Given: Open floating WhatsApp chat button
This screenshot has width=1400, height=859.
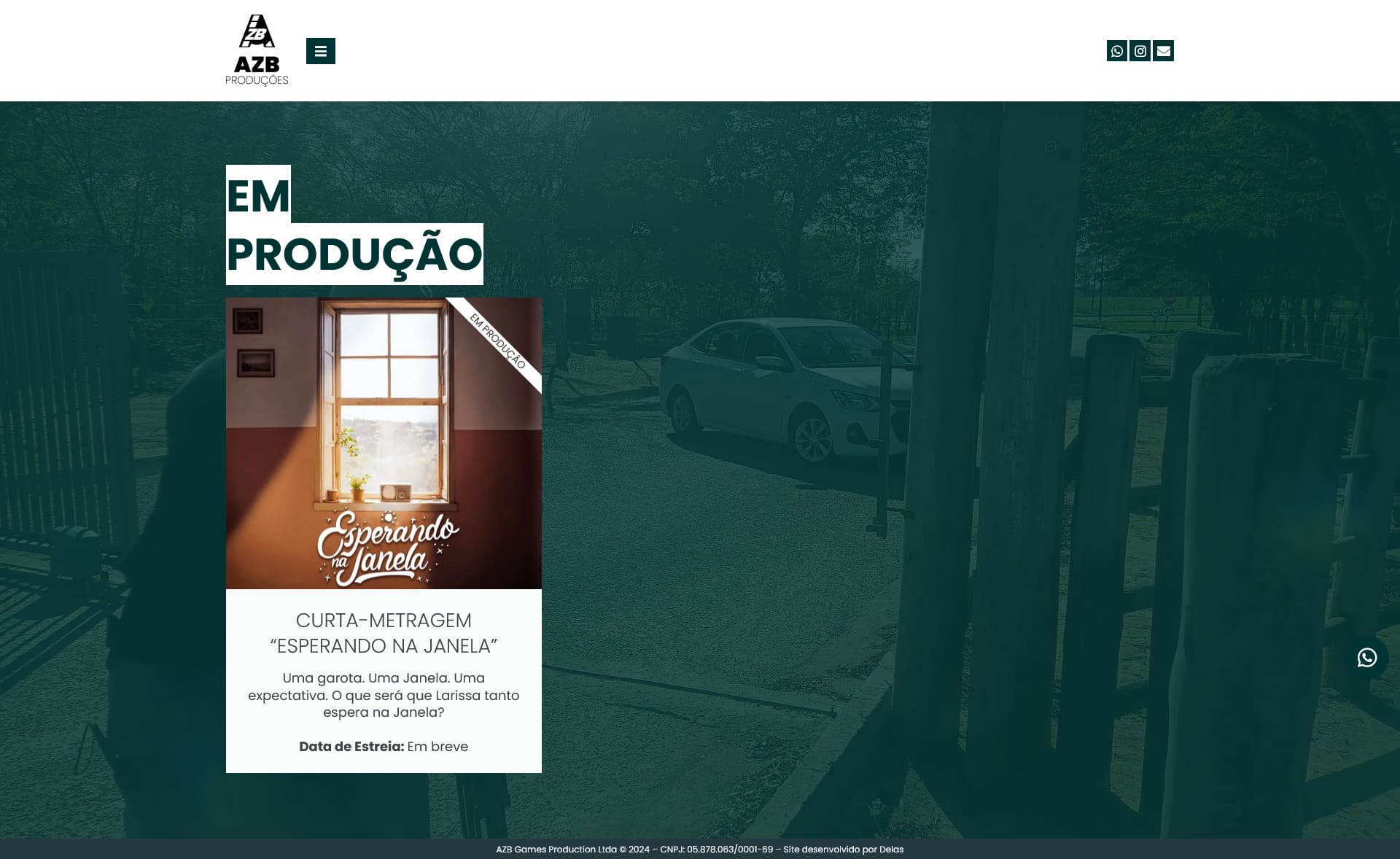Looking at the screenshot, I should 1366,658.
